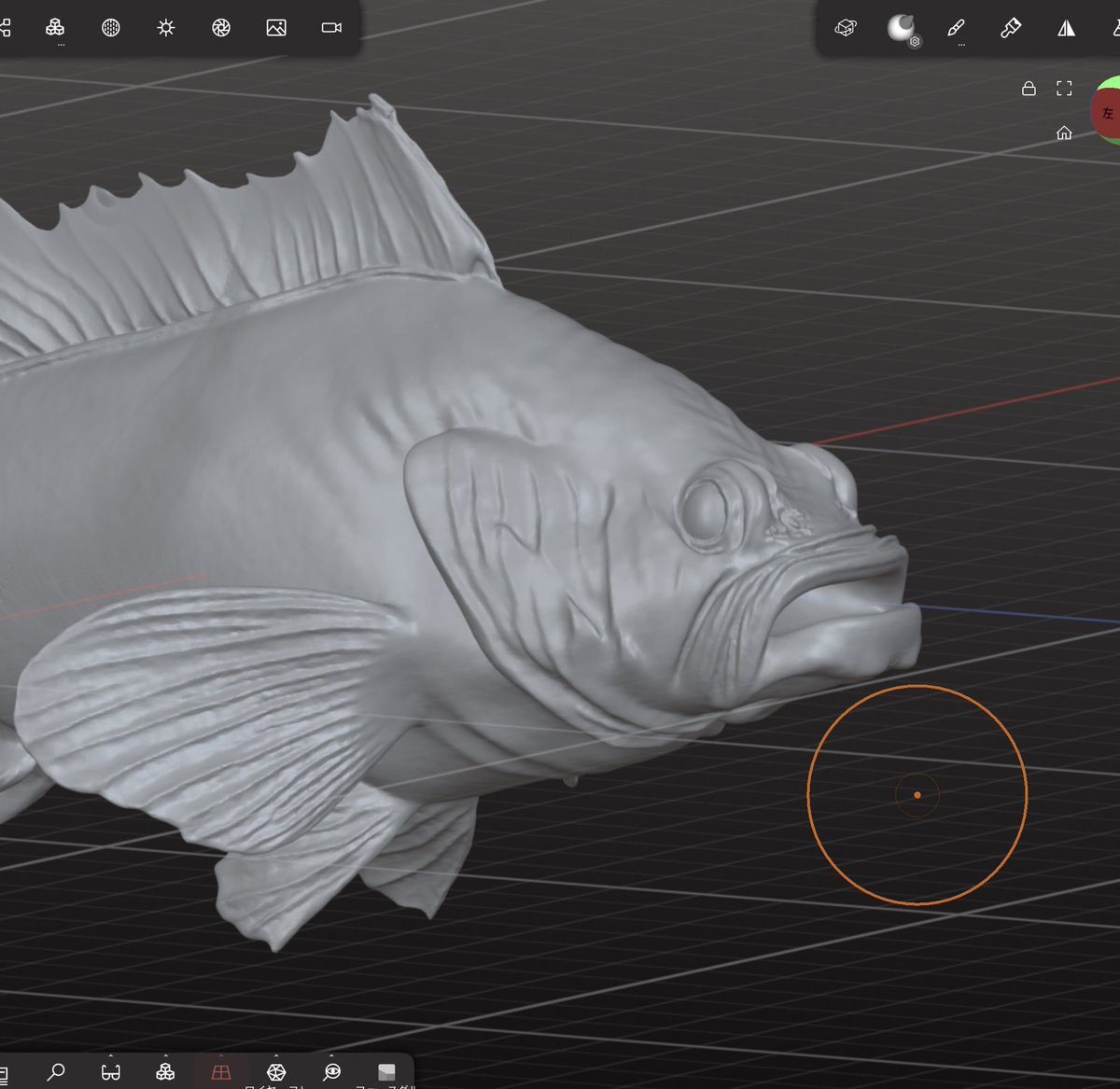Open the search magnifier in bottom bar
This screenshot has height=1089, width=1120.
tap(56, 1071)
